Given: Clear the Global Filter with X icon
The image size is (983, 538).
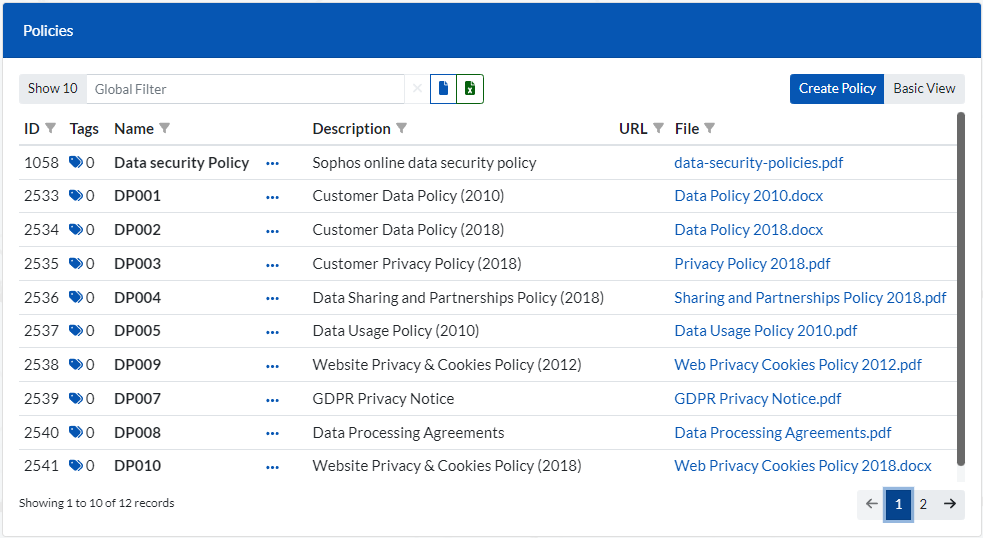Looking at the screenshot, I should coord(417,89).
